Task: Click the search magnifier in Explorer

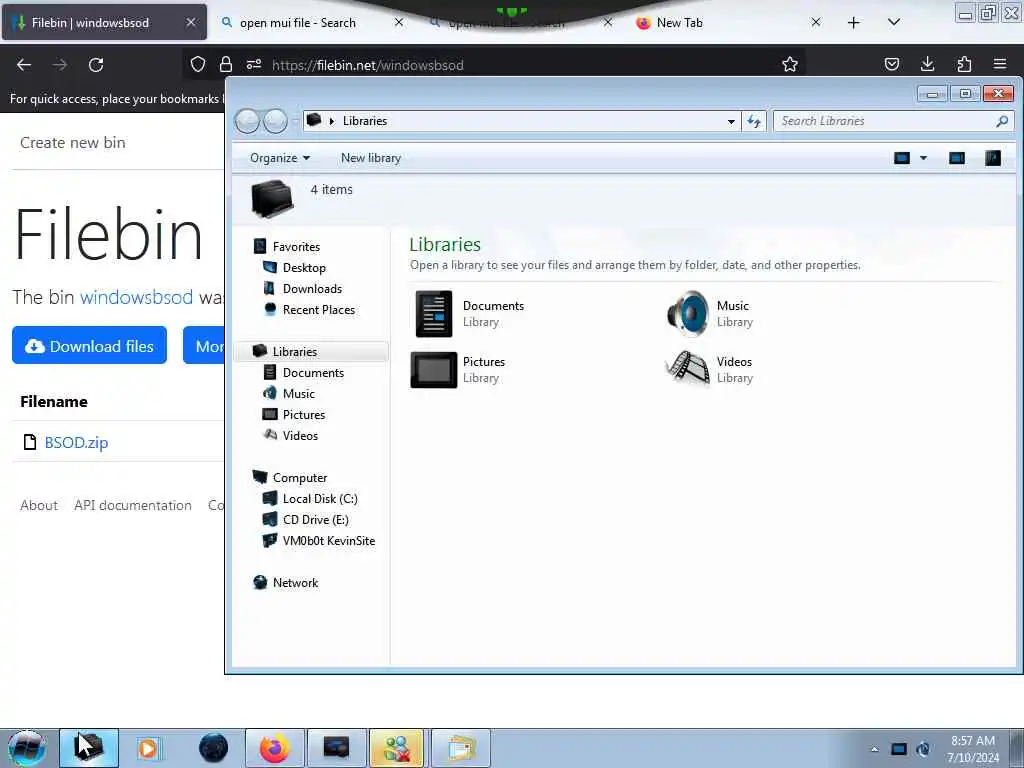Action: pos(1002,121)
